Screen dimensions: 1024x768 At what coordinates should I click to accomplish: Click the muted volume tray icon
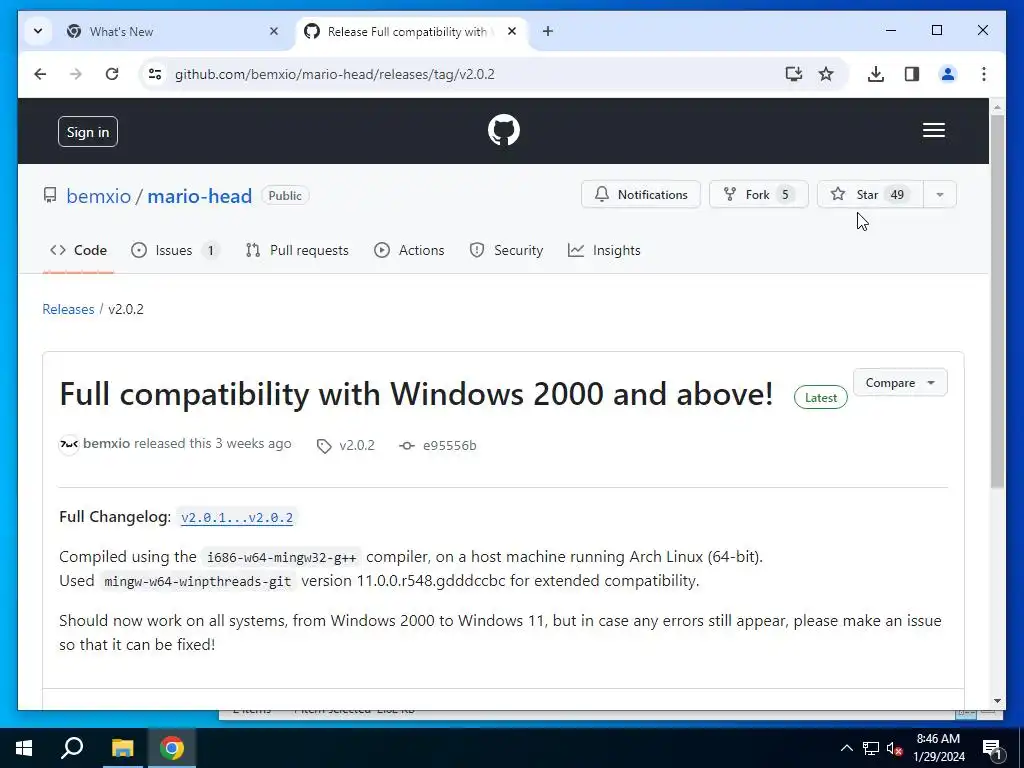(894, 748)
